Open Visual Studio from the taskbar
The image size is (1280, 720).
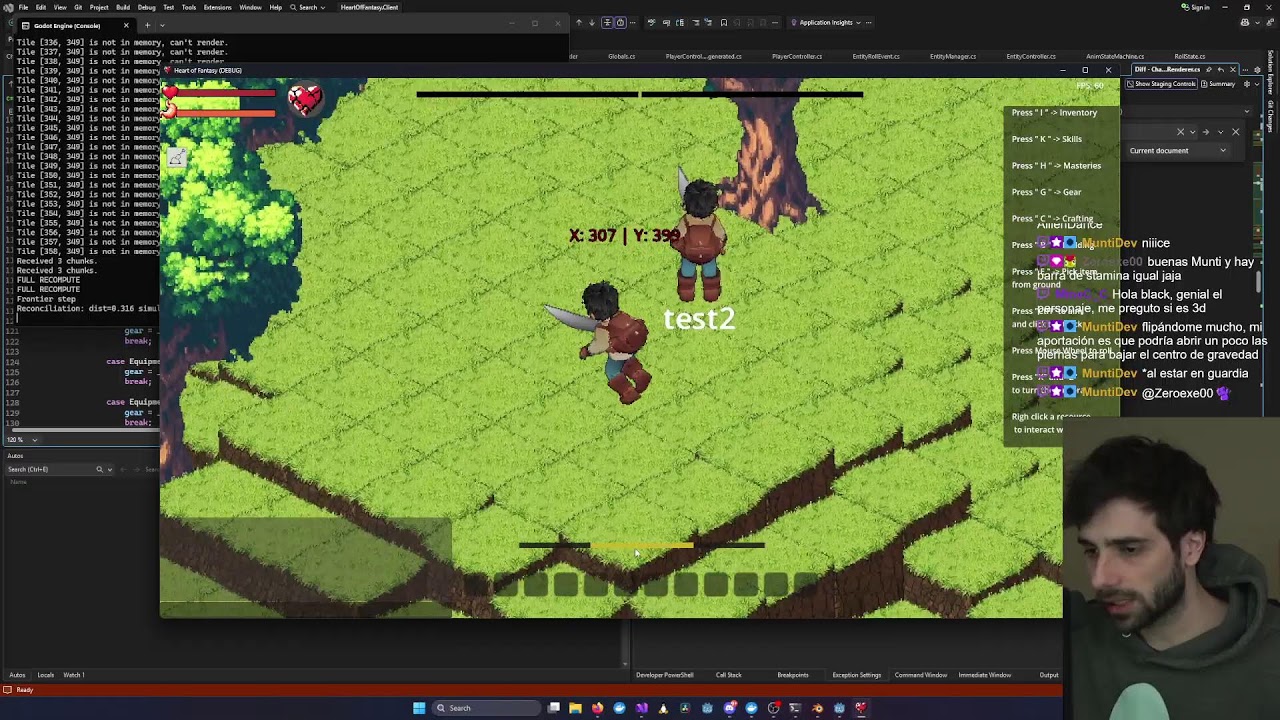coord(641,708)
